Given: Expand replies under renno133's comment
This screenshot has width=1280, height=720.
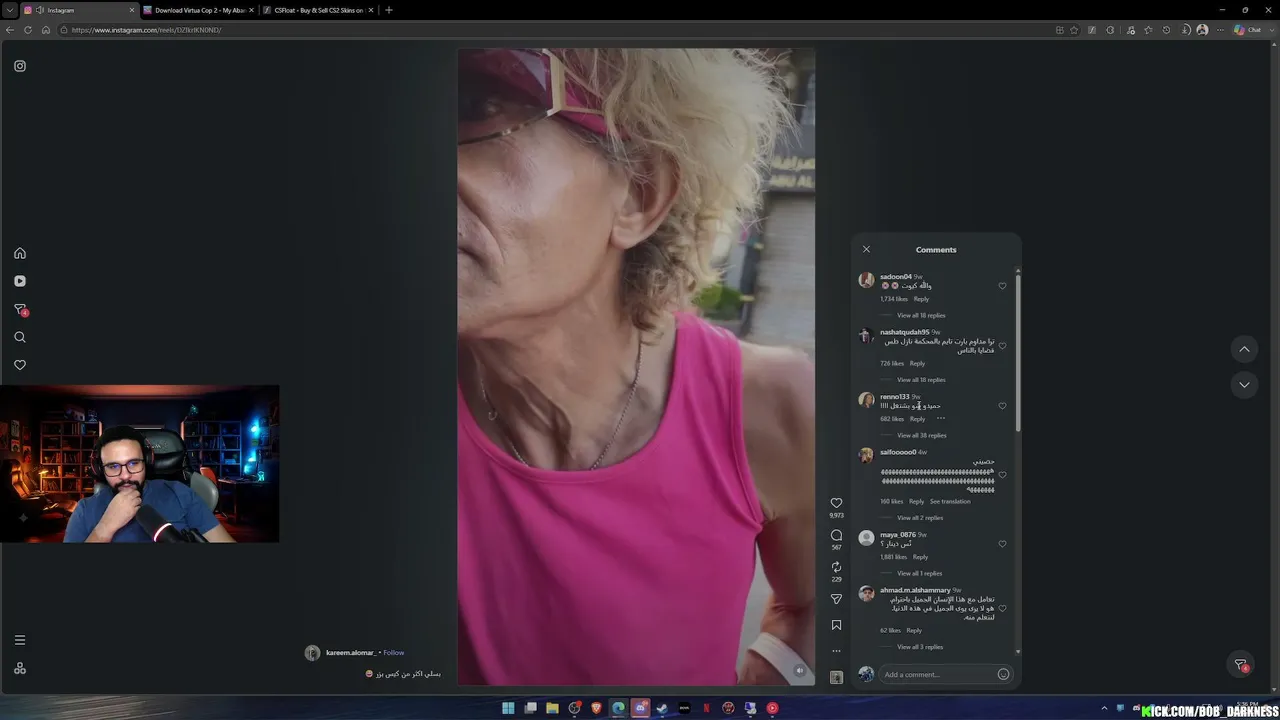Looking at the screenshot, I should tap(921, 435).
